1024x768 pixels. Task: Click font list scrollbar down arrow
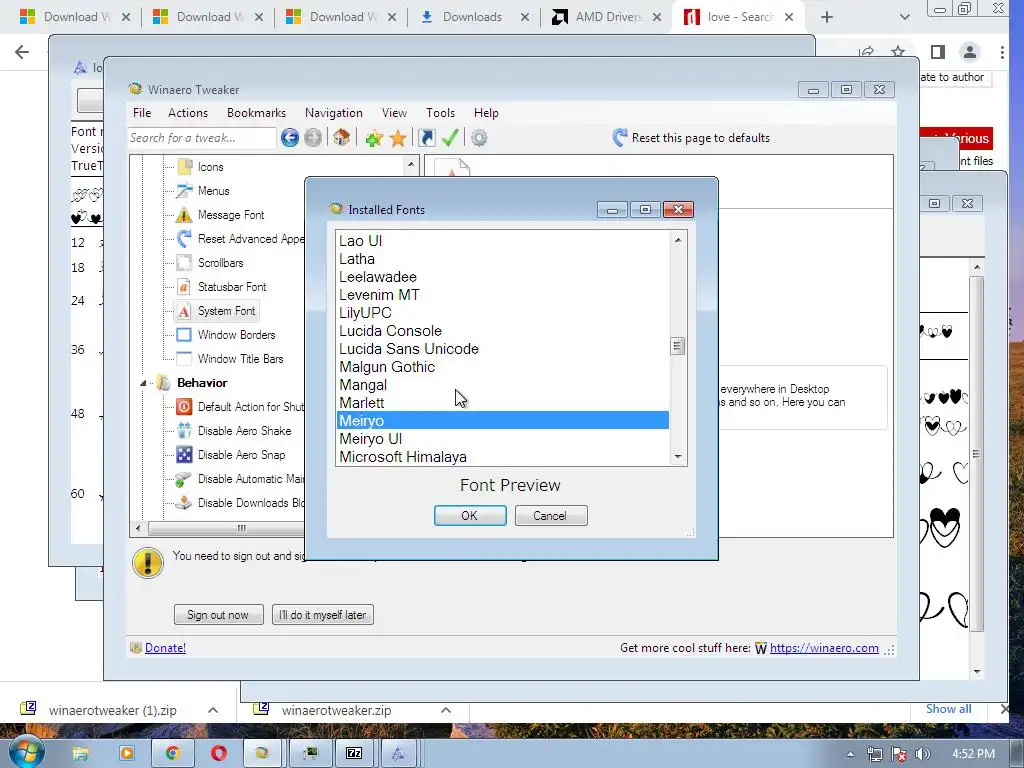point(678,456)
